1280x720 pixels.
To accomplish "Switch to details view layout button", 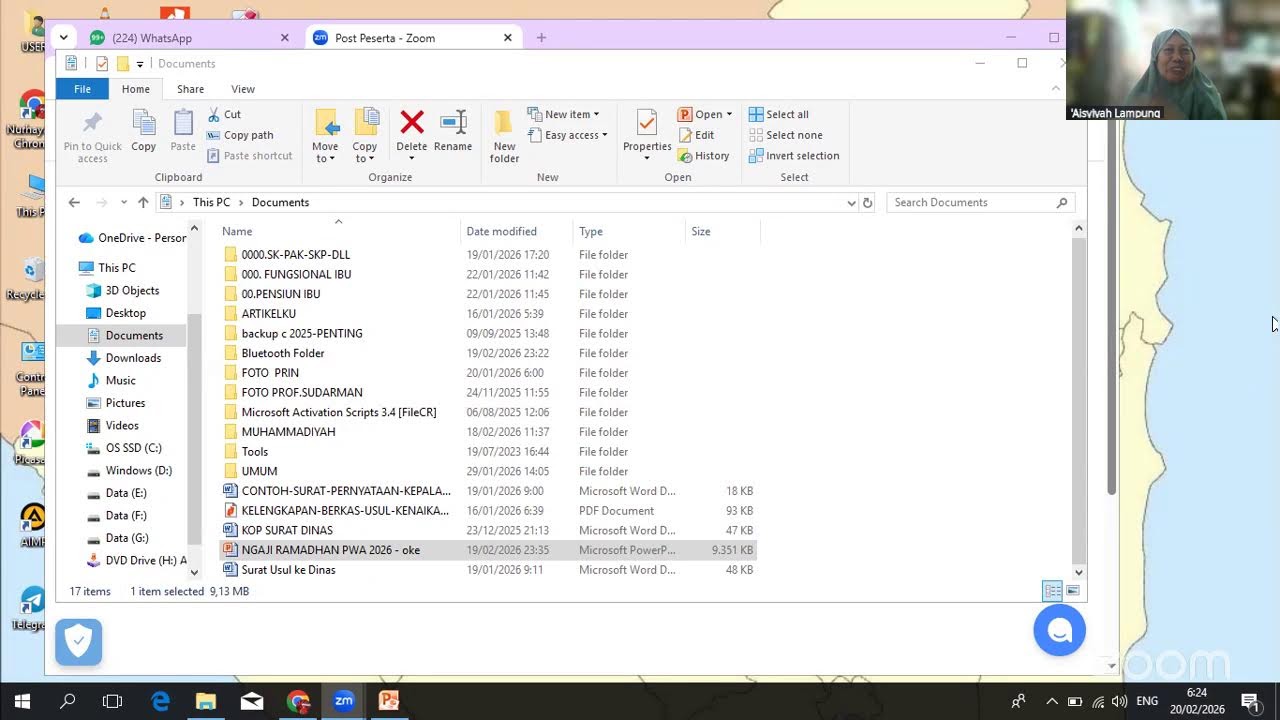I will click(x=1053, y=591).
